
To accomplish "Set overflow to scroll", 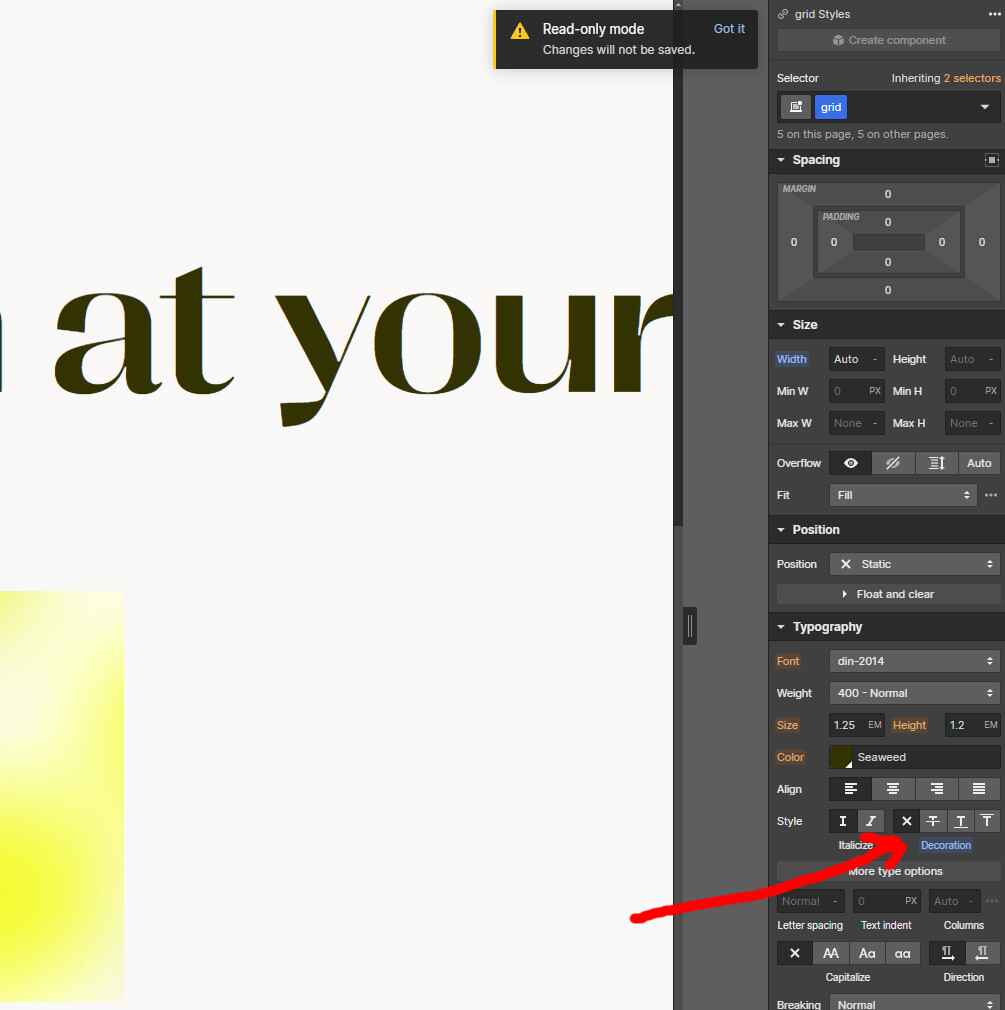I will (x=936, y=463).
